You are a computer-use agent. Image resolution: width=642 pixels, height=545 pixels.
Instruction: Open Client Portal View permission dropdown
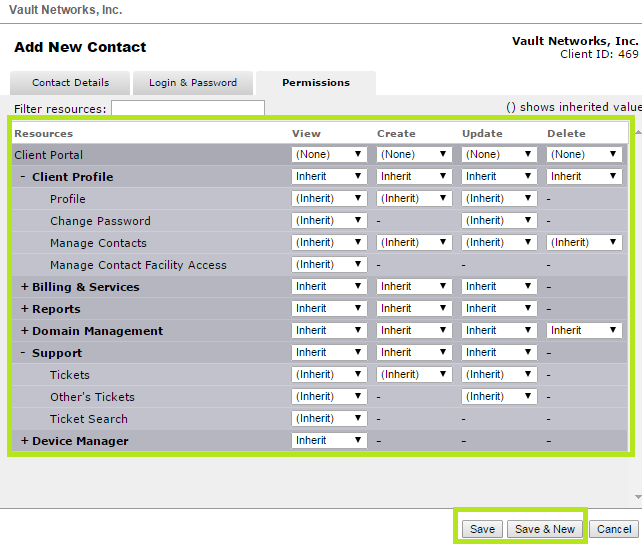329,155
